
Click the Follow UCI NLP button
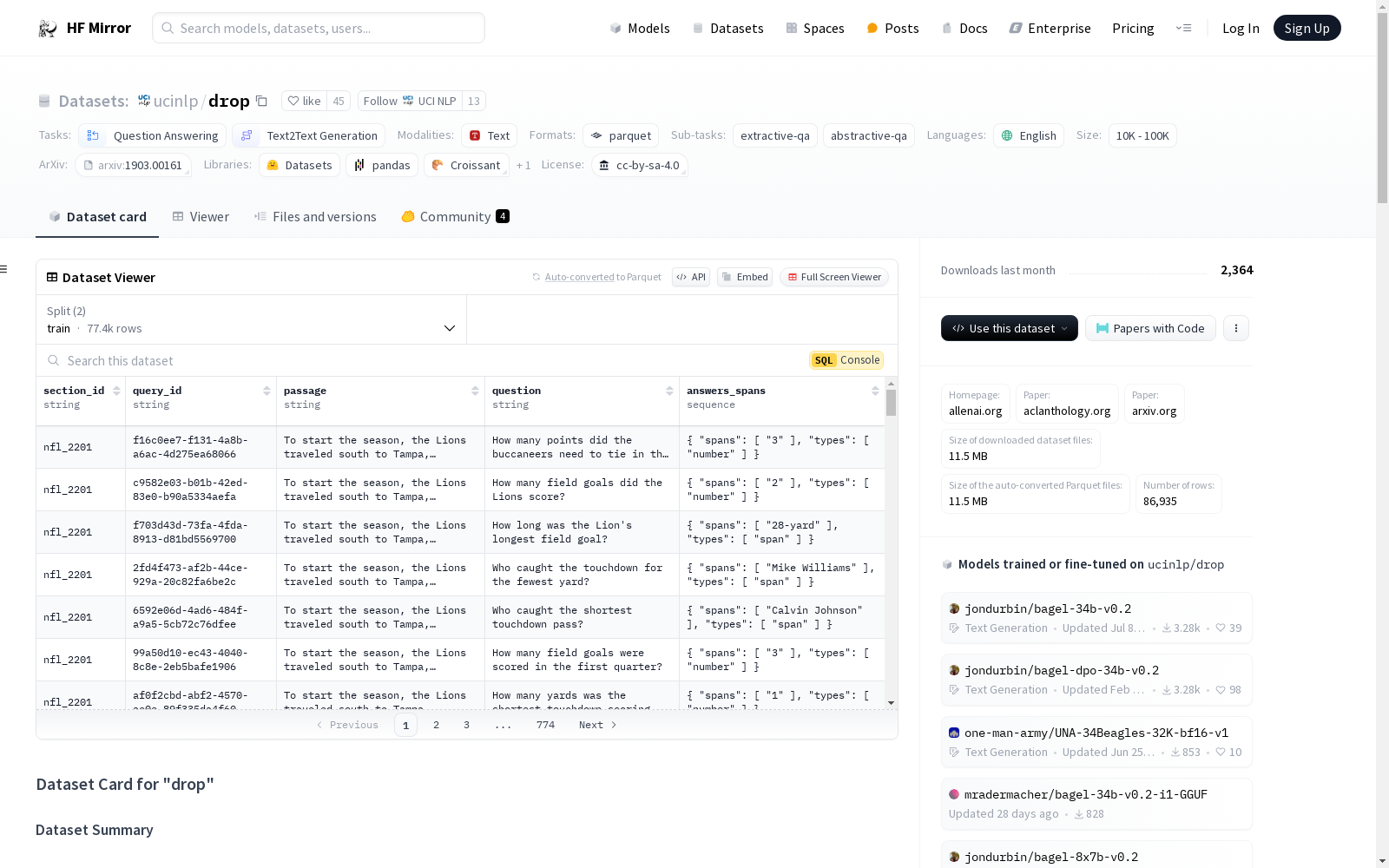pos(410,101)
